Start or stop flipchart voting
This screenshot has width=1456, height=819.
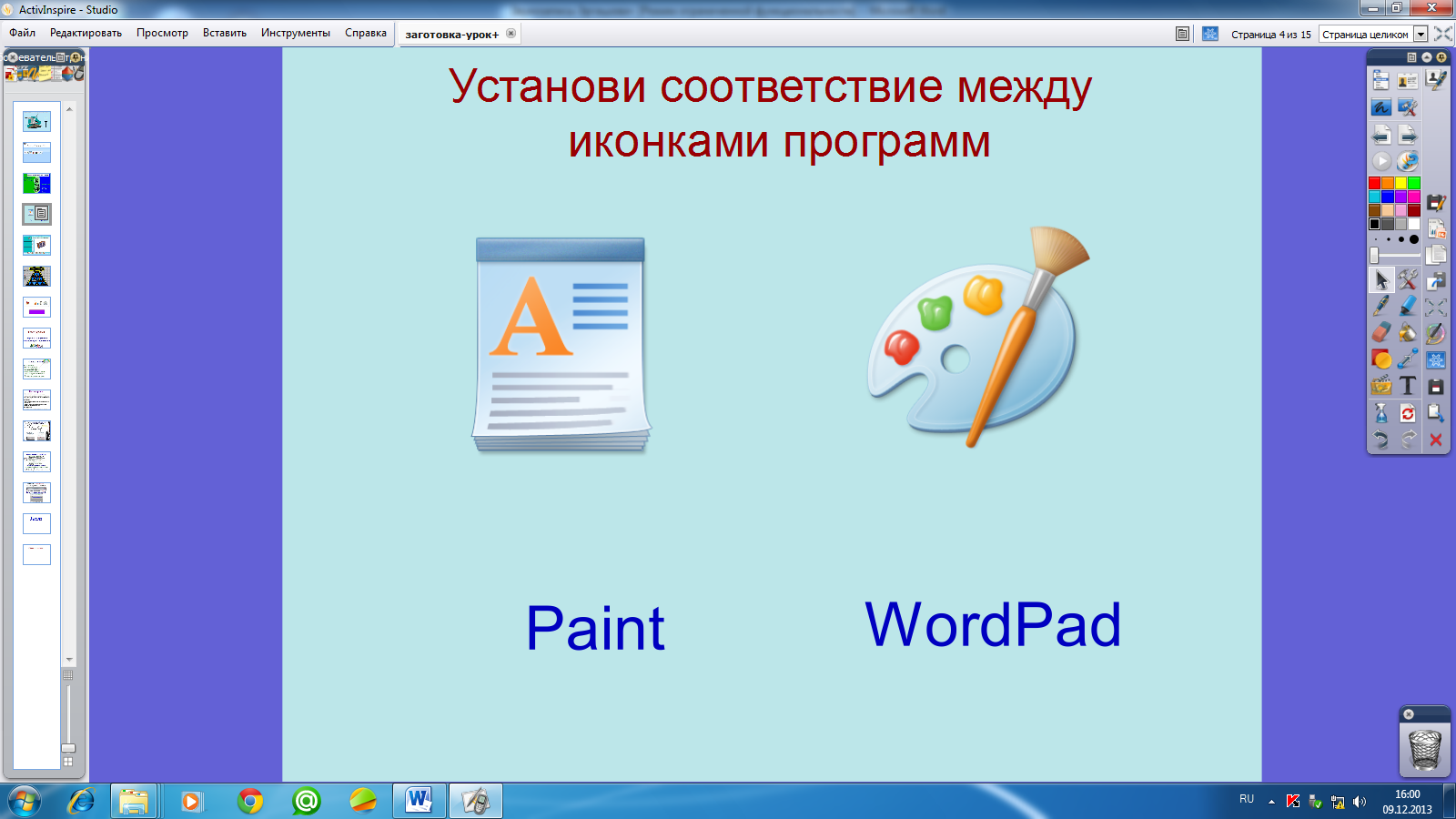pyautogui.click(x=1381, y=161)
